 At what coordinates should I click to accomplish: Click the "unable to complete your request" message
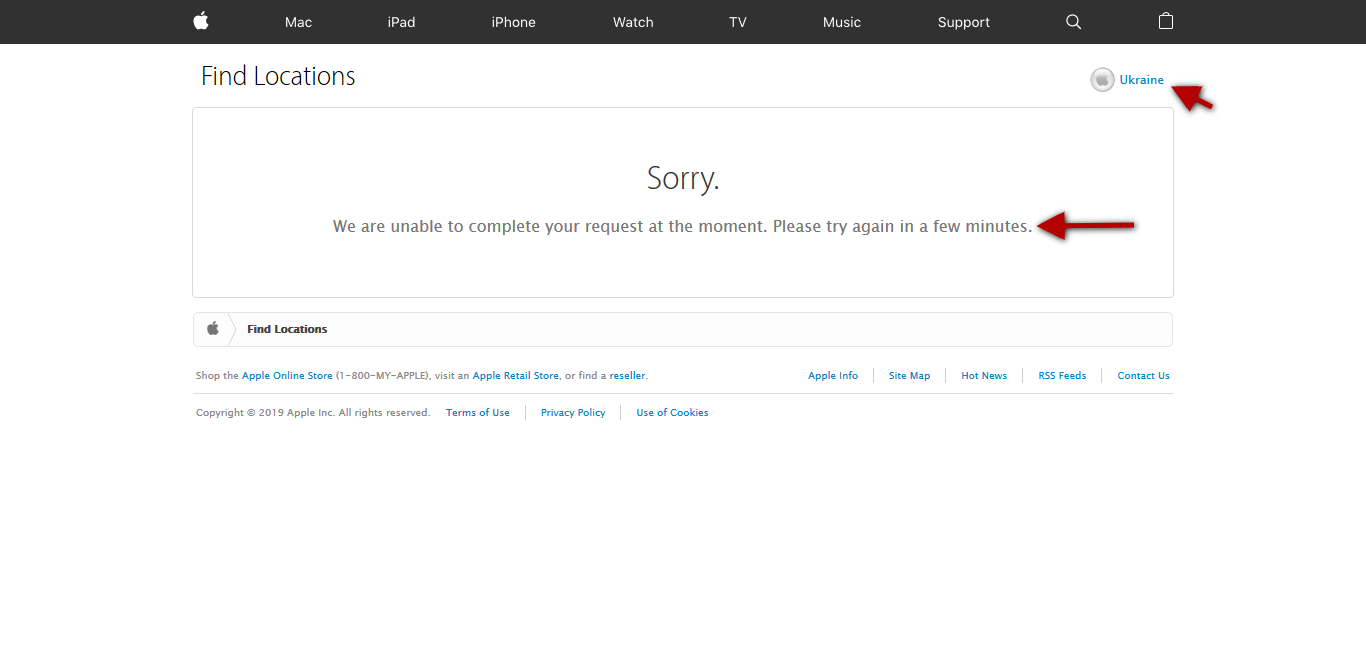point(683,227)
